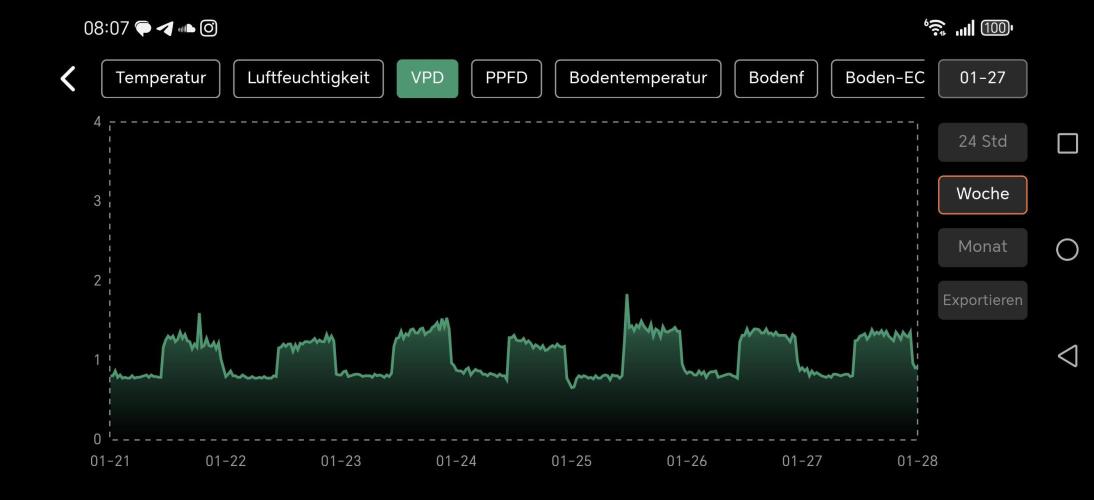Tap the mobile signal bars icon
1094x500 pixels.
click(965, 29)
